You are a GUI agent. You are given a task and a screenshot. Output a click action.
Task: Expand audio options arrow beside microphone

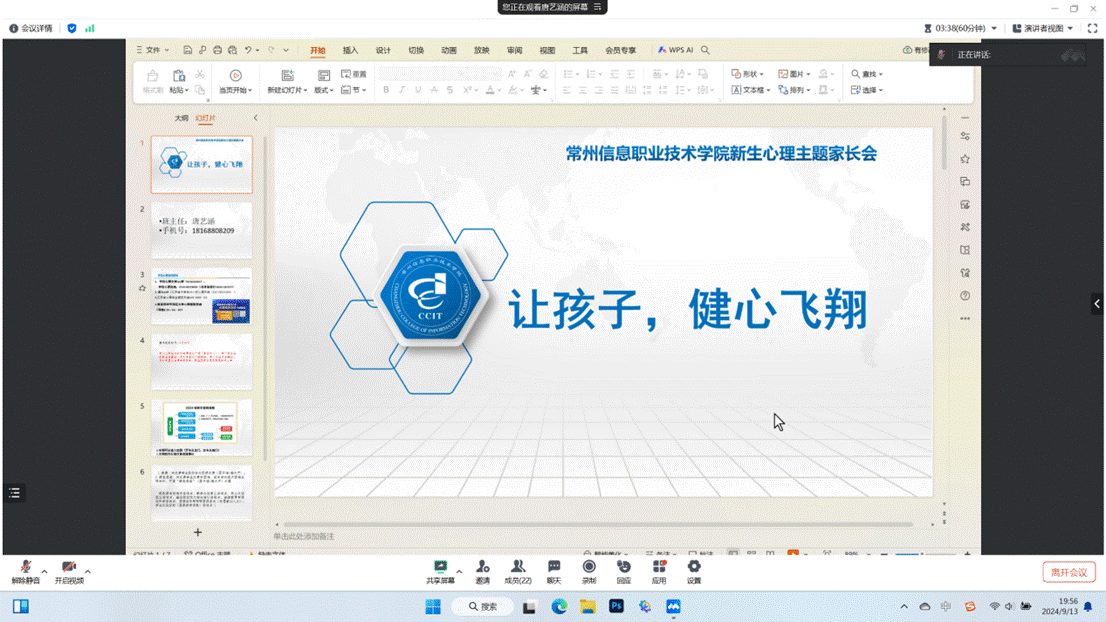point(44,571)
